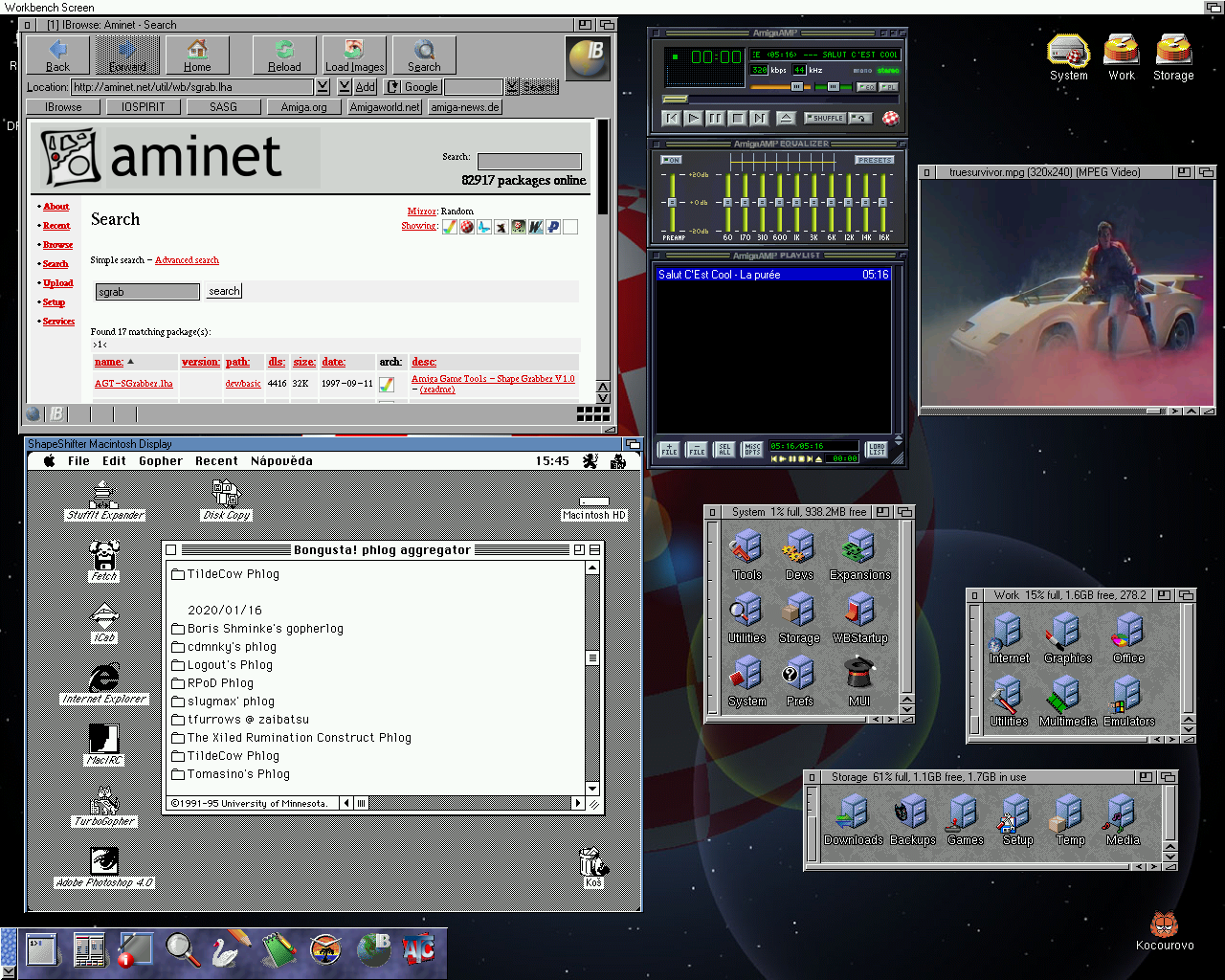Screen dimensions: 1225x980
Task: Open the bookmark dropdown beside Add button
Action: (x=345, y=87)
